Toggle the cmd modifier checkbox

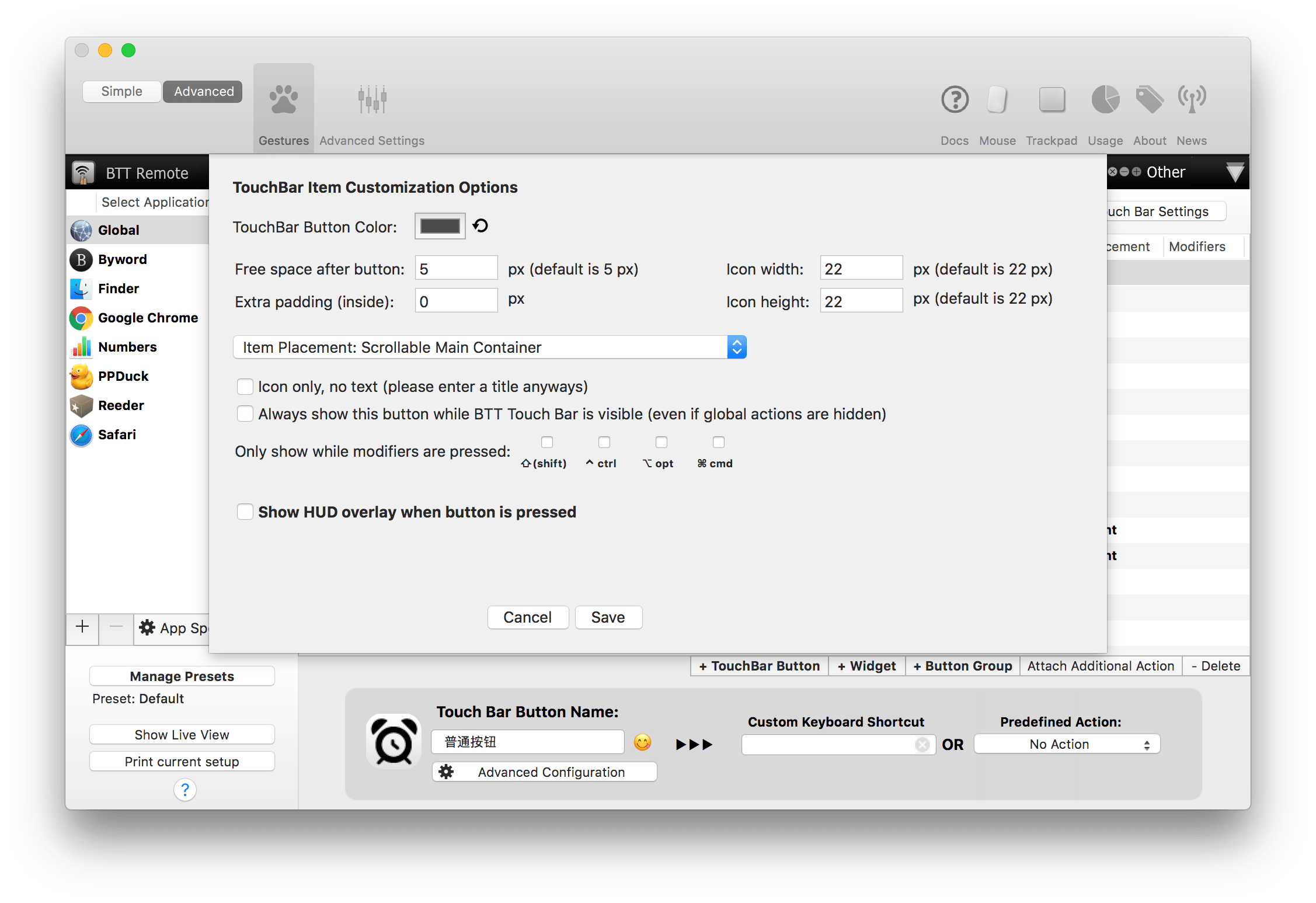(x=719, y=442)
